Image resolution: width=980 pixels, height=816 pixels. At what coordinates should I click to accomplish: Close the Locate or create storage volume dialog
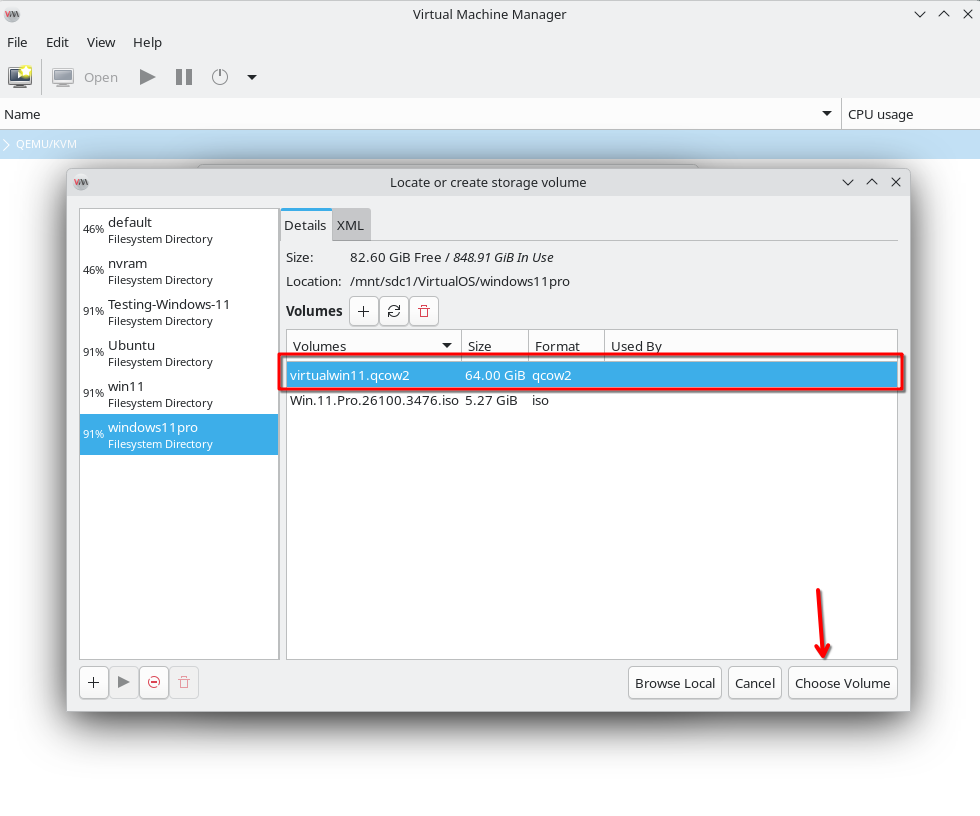[x=896, y=182]
